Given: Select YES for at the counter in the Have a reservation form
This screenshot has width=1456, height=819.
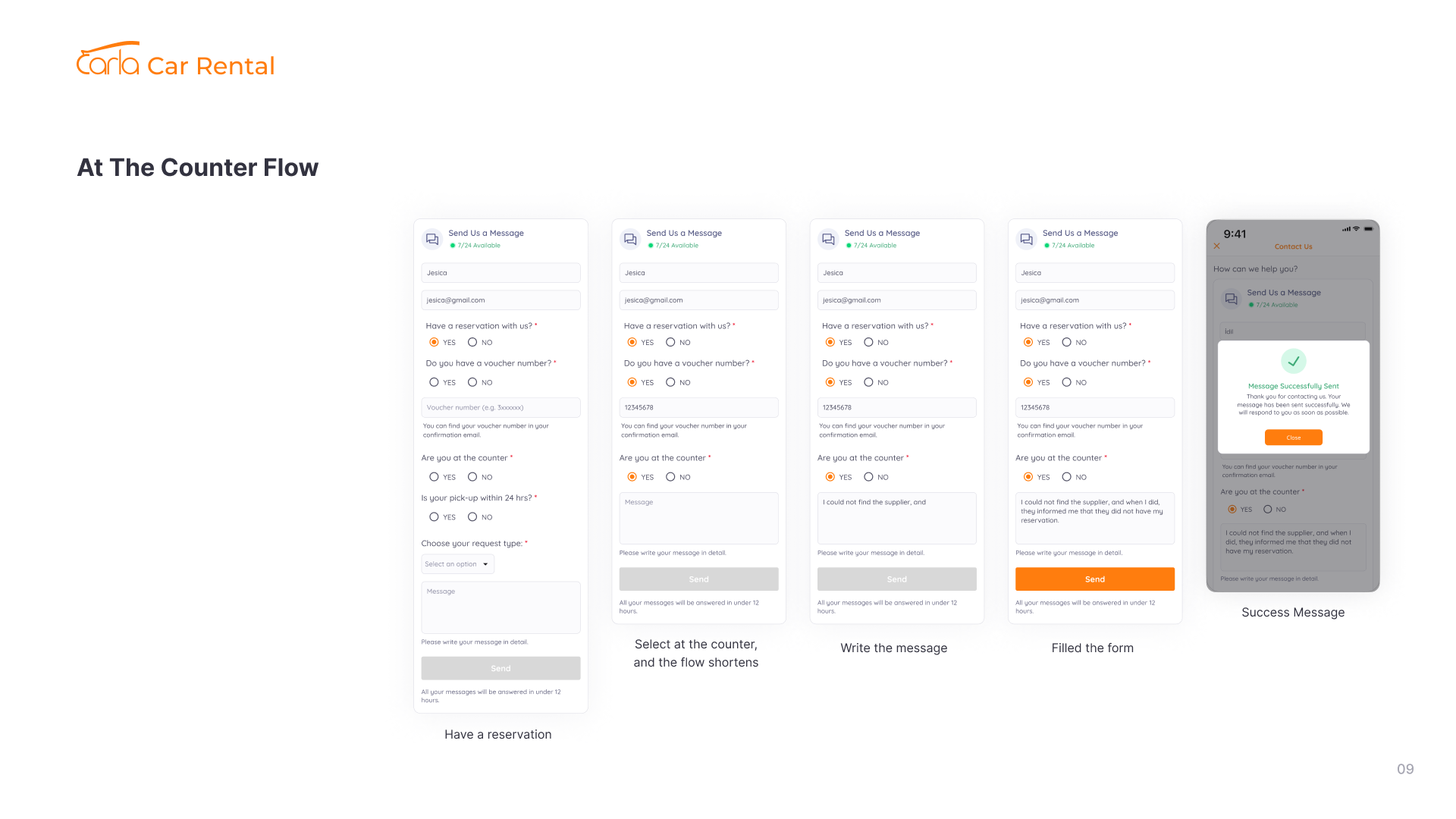Looking at the screenshot, I should (434, 477).
